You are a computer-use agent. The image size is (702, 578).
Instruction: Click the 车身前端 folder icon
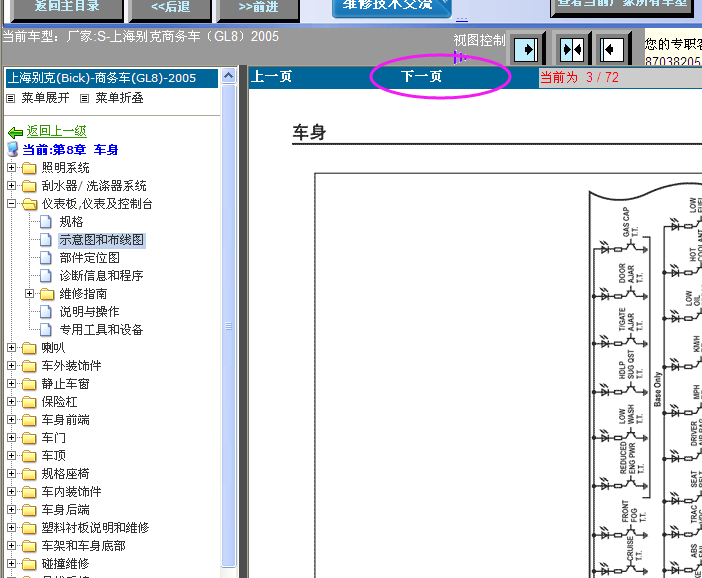[29, 420]
